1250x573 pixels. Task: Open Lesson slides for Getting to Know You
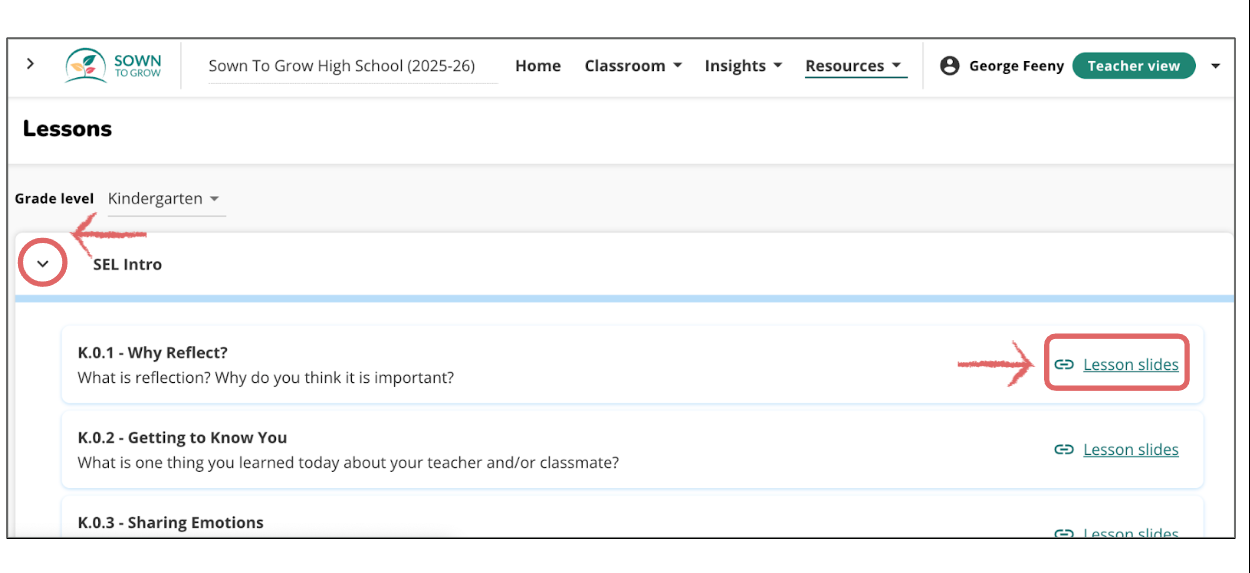[x=1130, y=450]
